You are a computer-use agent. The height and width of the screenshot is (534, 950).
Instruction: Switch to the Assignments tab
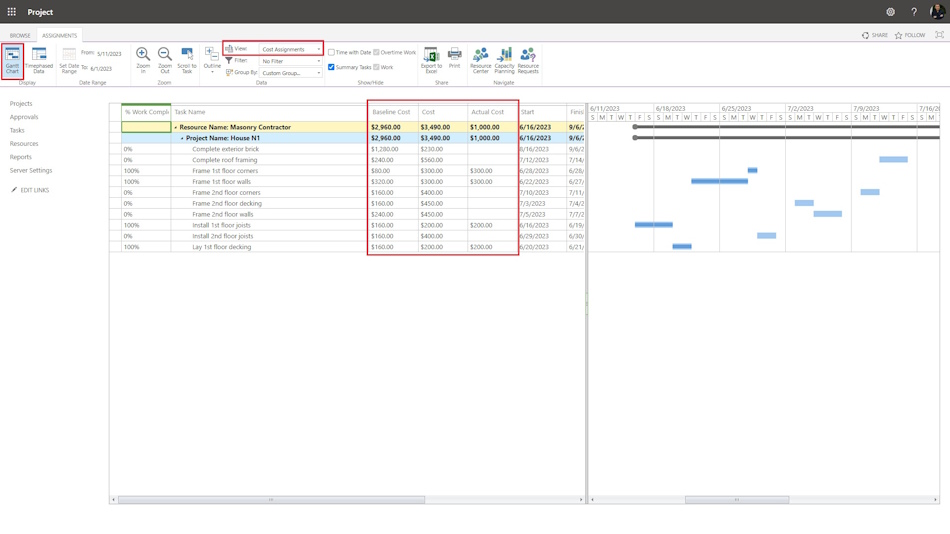point(59,35)
